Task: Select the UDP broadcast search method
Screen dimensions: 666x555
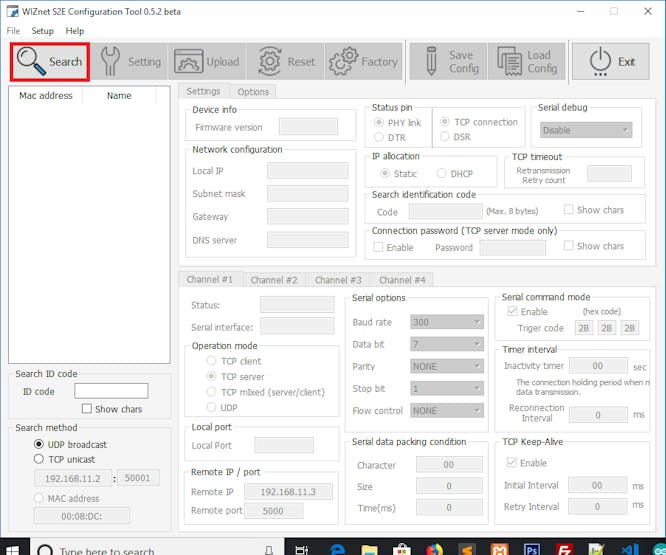Action: tap(39, 444)
